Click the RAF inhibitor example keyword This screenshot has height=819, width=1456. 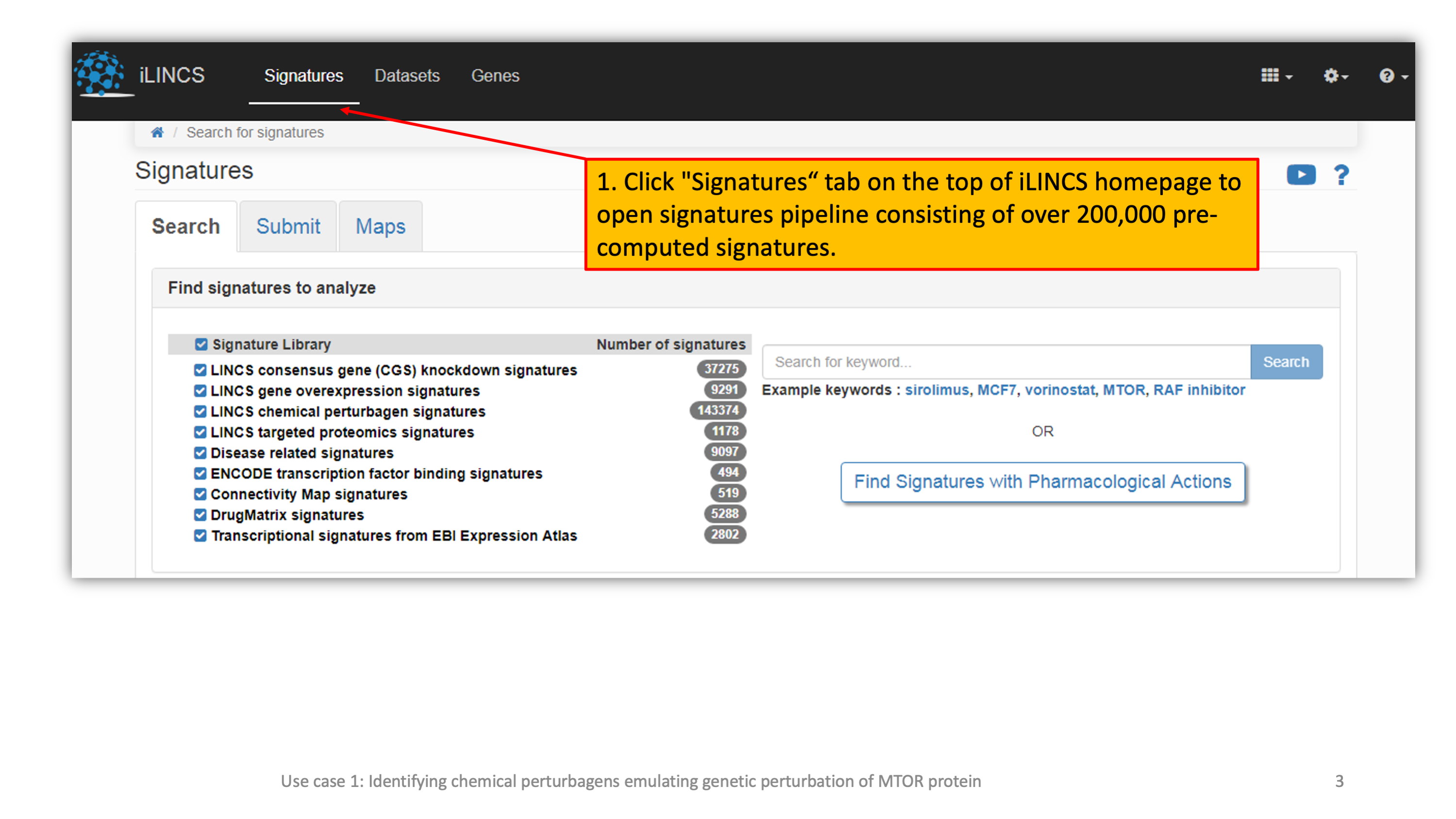(x=1199, y=390)
